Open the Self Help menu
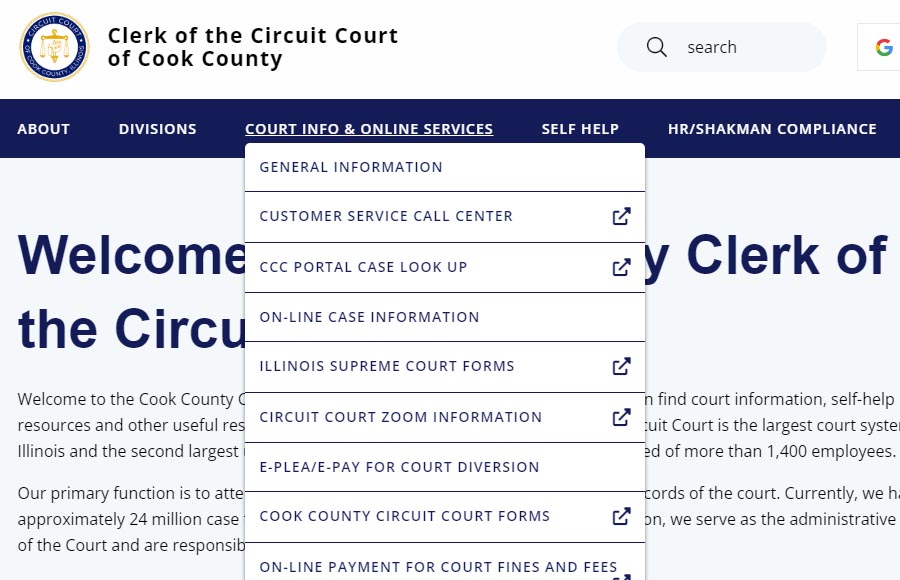Screen dimensions: 900x580 click(580, 129)
